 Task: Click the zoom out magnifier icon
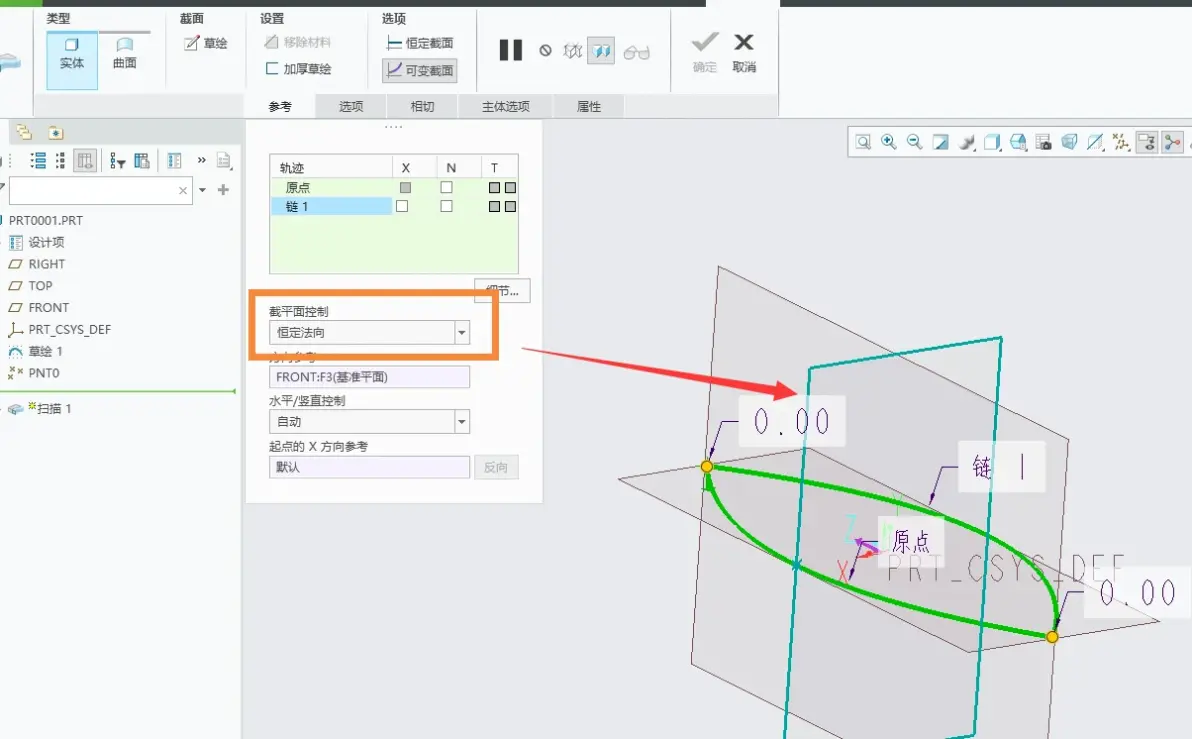coord(915,142)
